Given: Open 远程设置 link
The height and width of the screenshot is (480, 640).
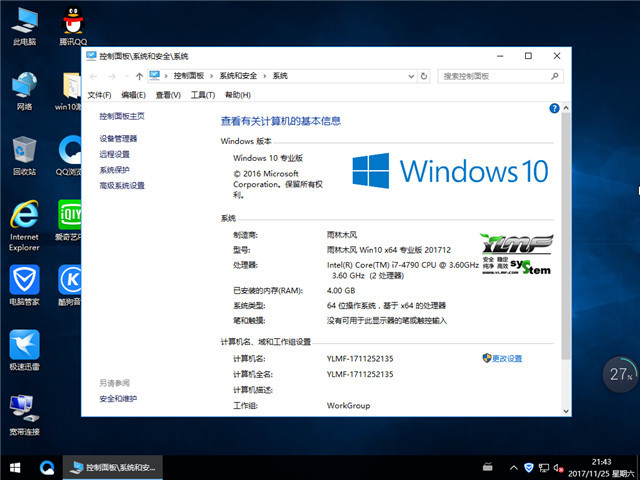Looking at the screenshot, I should click(x=115, y=154).
